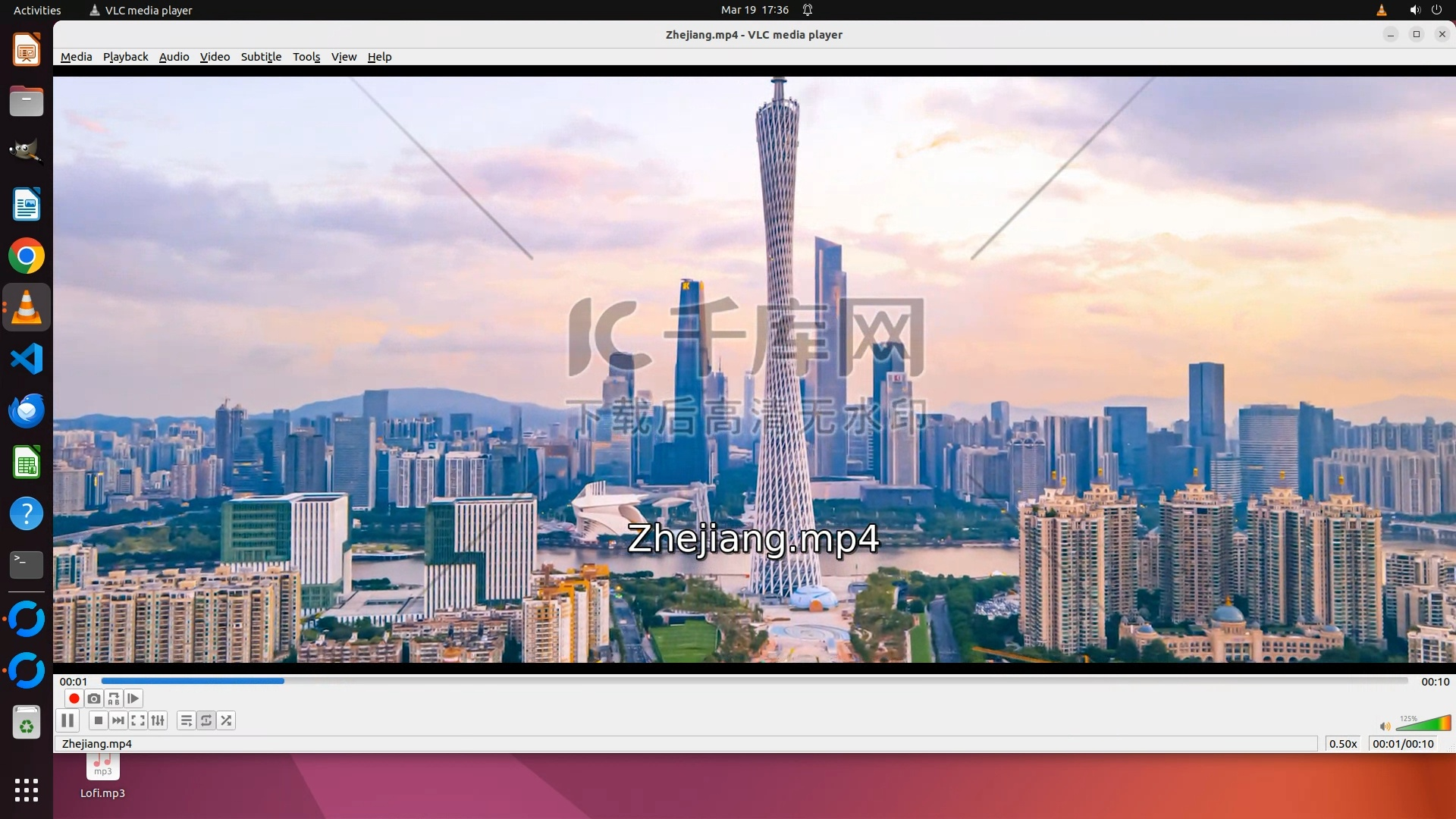Click the red Record button

[x=74, y=698]
